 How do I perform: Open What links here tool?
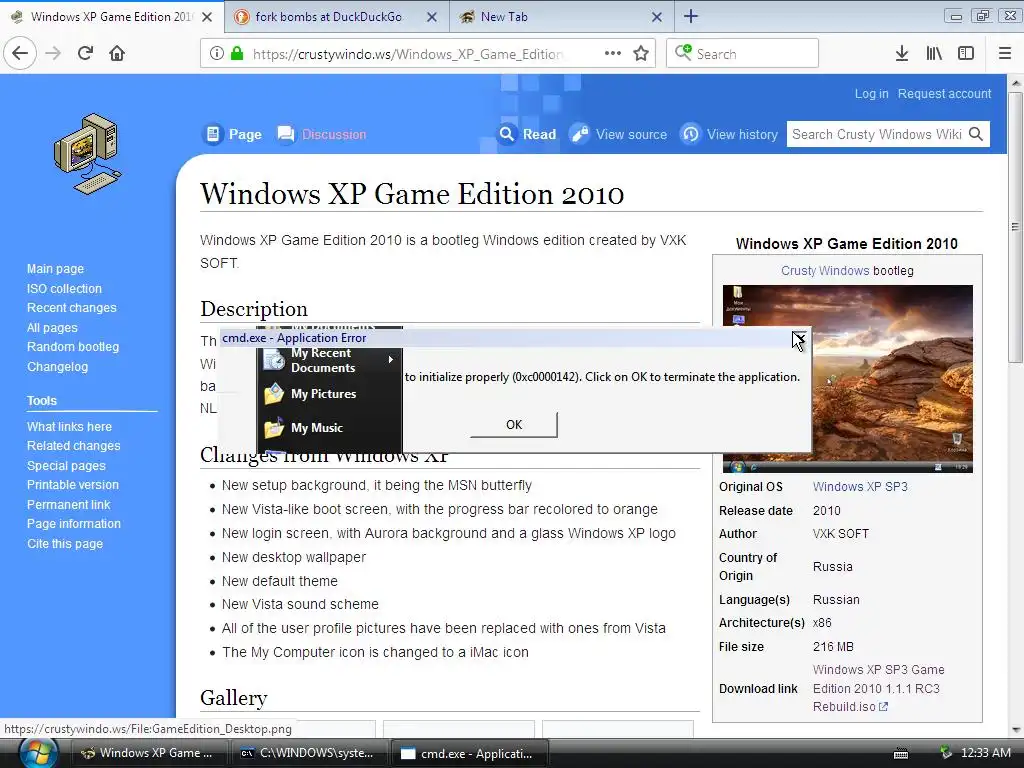tap(69, 426)
